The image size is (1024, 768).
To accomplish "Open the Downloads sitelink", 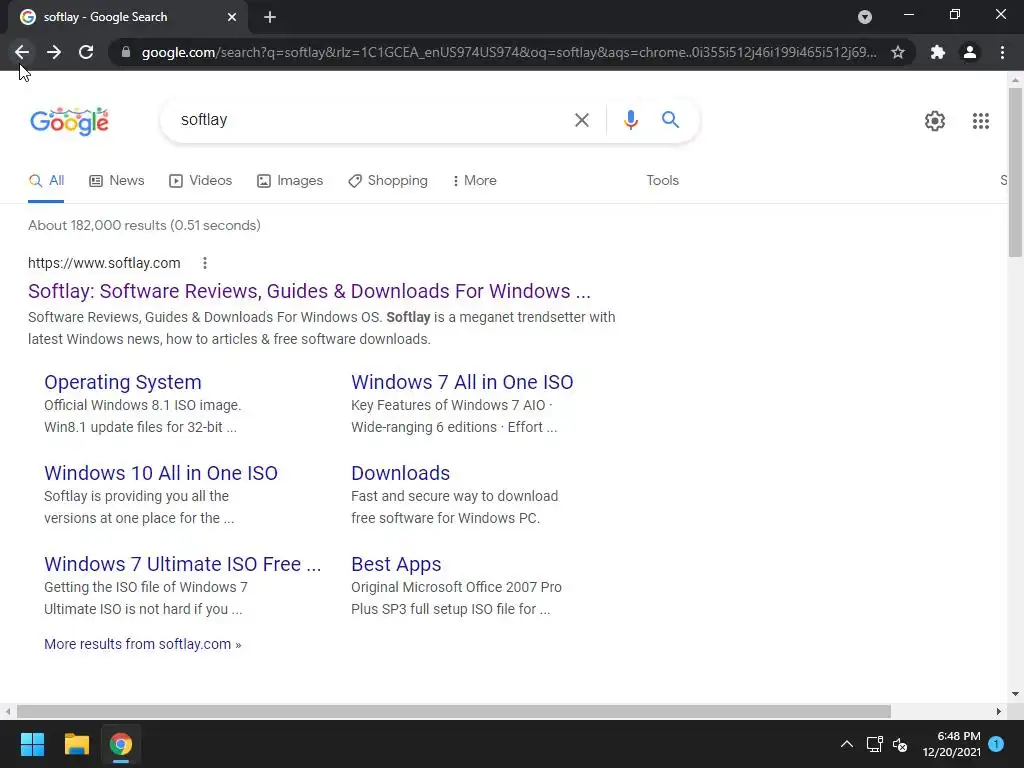I will coord(400,473).
